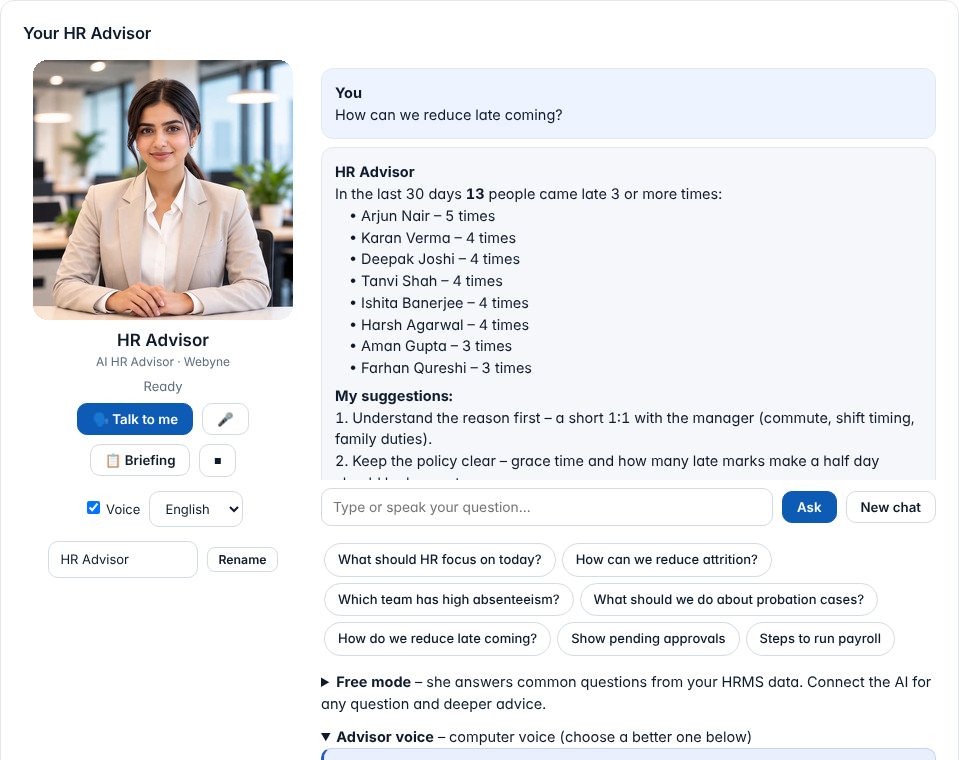Click 'Harsh Agarwal – 4 times' entry
This screenshot has height=760, width=959.
(445, 325)
